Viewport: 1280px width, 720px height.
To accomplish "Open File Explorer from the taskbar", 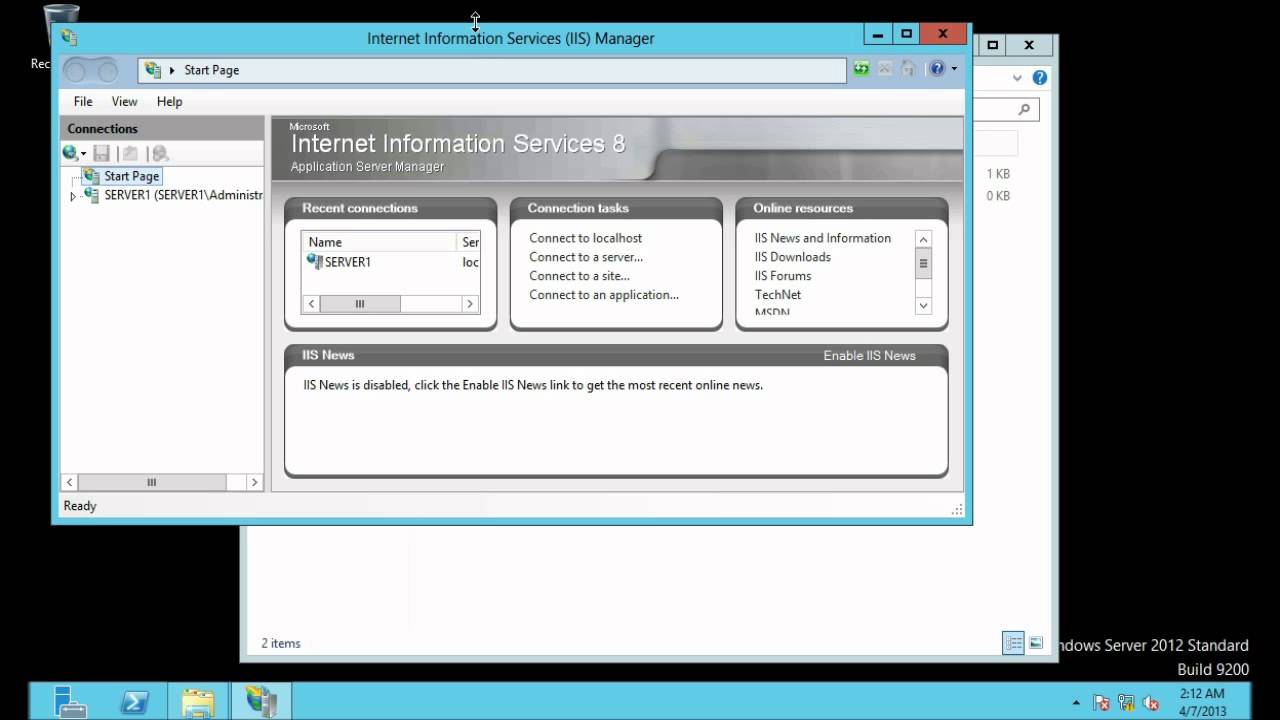I will (x=199, y=702).
